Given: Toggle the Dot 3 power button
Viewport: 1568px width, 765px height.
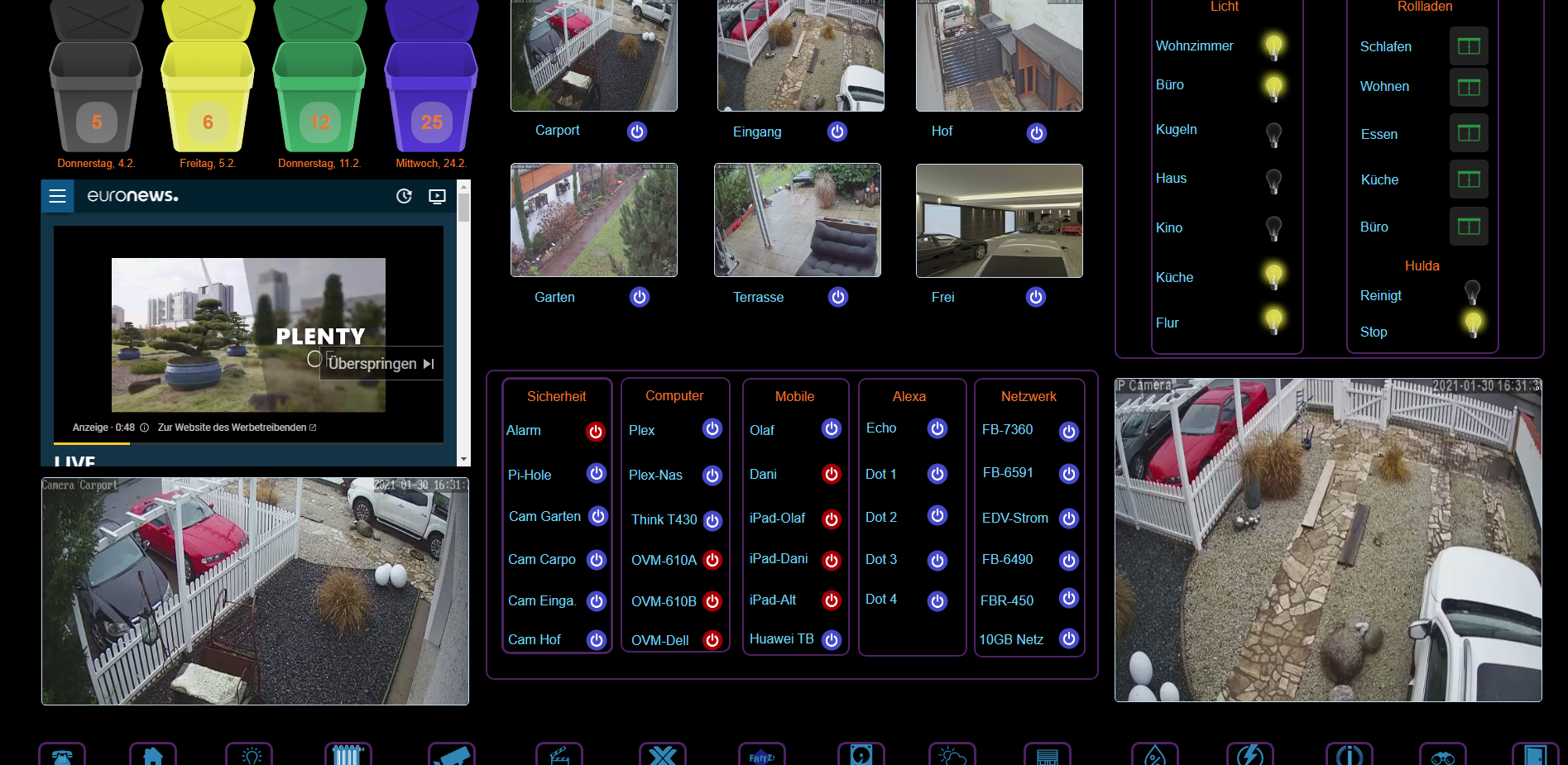Looking at the screenshot, I should click(937, 561).
